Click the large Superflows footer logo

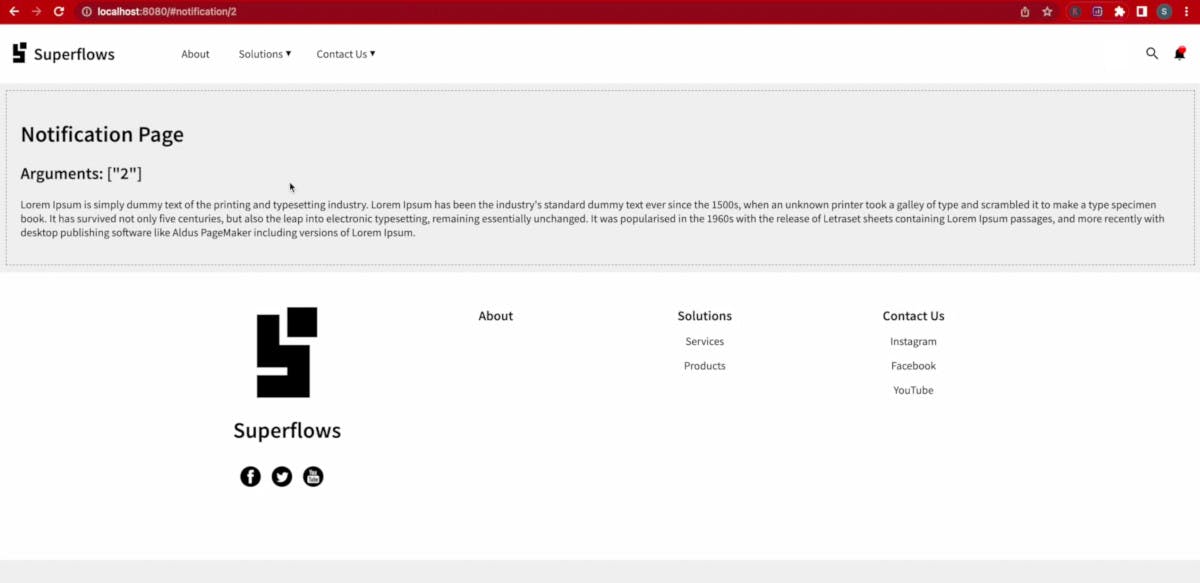(x=287, y=352)
